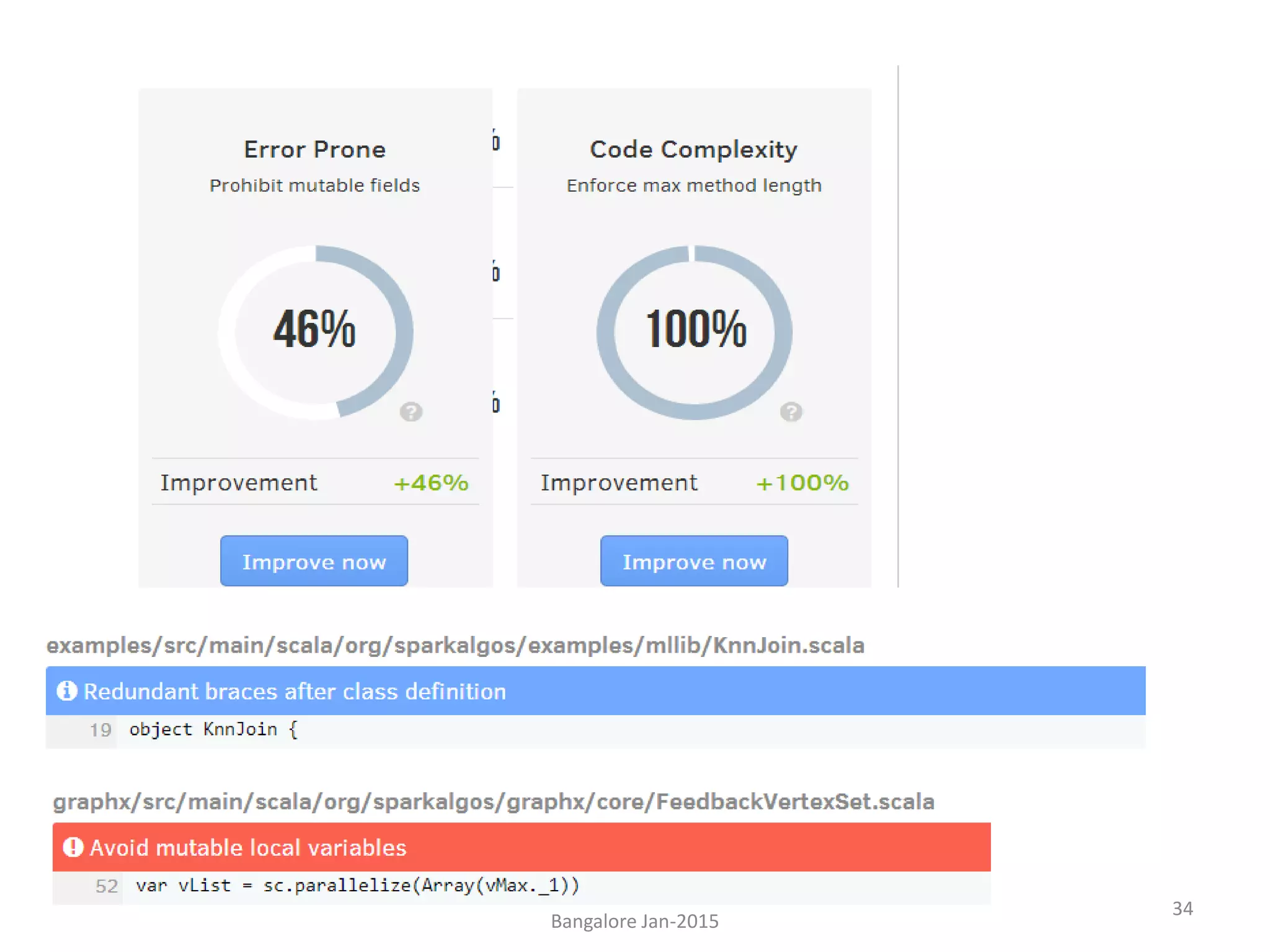1270x952 pixels.
Task: Open the FeedbackVertexSet.scala file path
Action: point(493,801)
